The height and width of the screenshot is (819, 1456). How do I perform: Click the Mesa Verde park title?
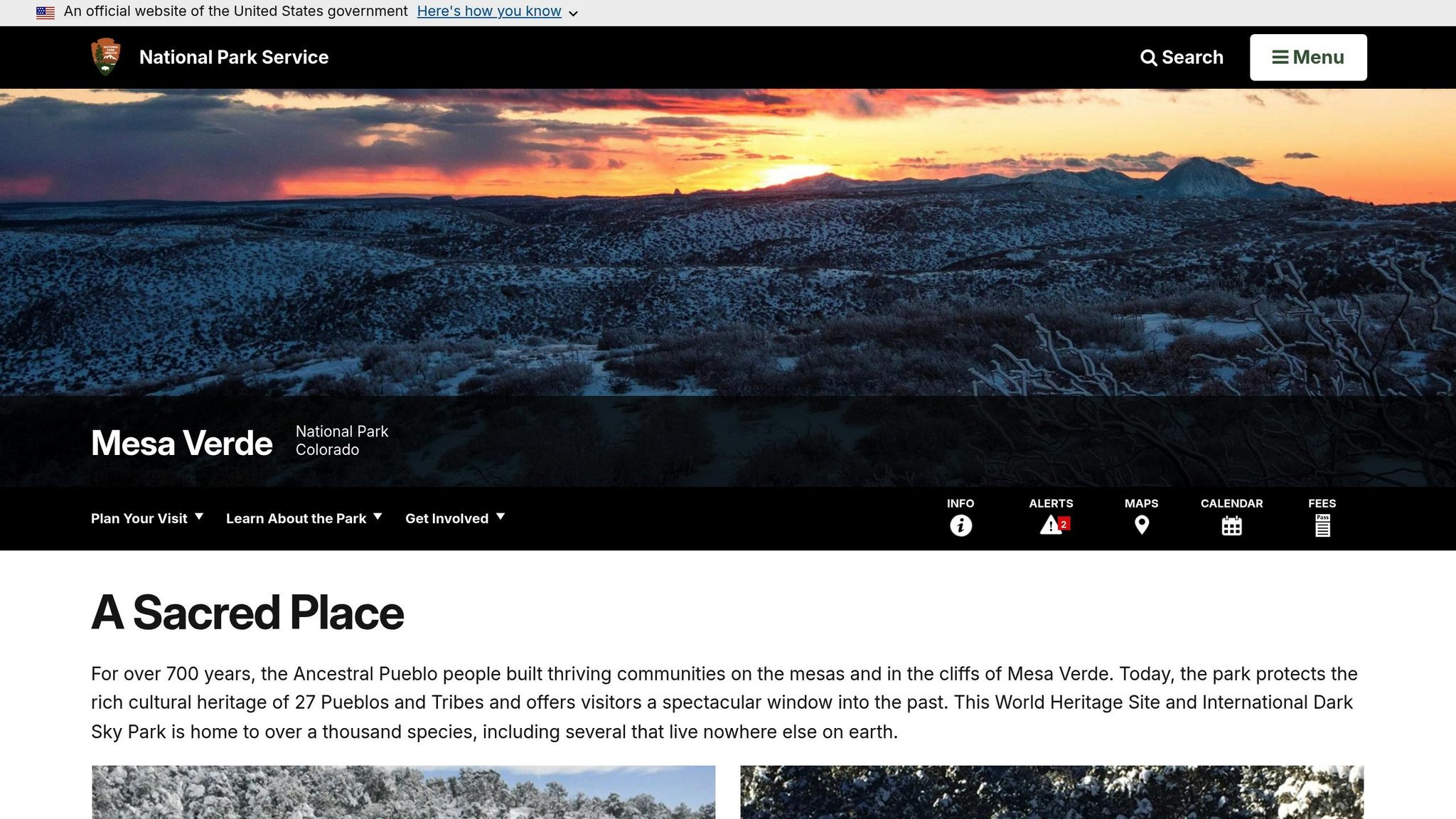182,443
